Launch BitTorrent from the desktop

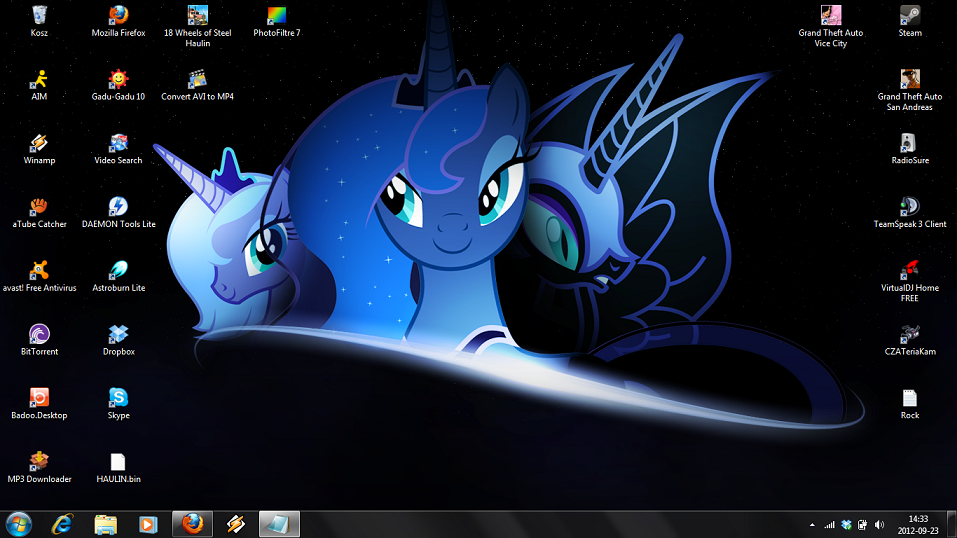39,335
